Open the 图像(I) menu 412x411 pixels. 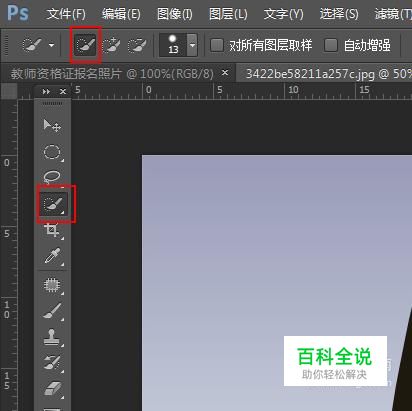tap(175, 14)
